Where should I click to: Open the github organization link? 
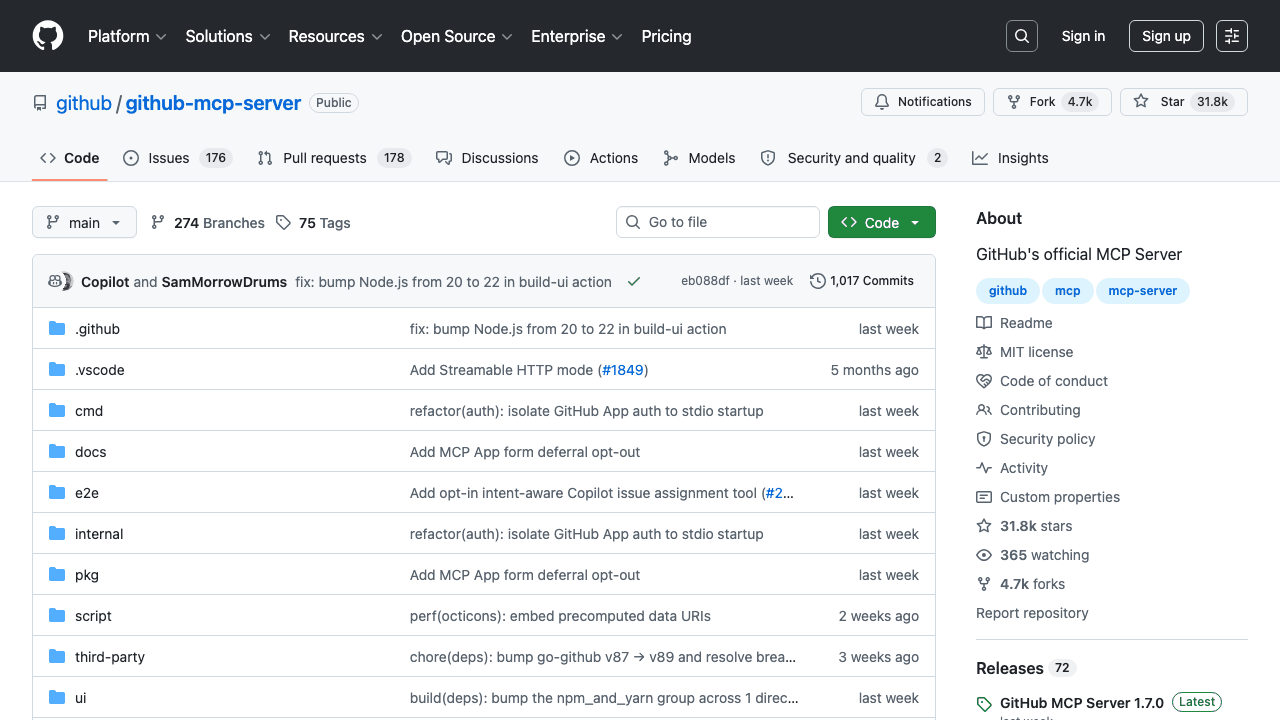click(84, 103)
